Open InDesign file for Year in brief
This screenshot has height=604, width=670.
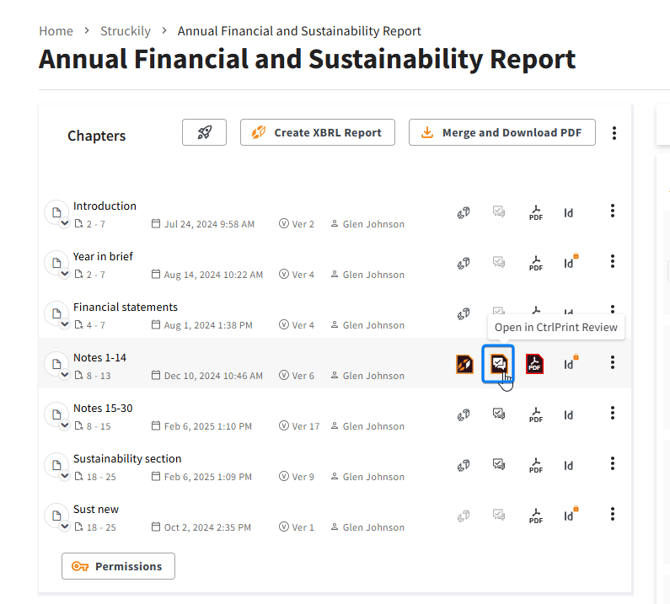click(x=569, y=263)
